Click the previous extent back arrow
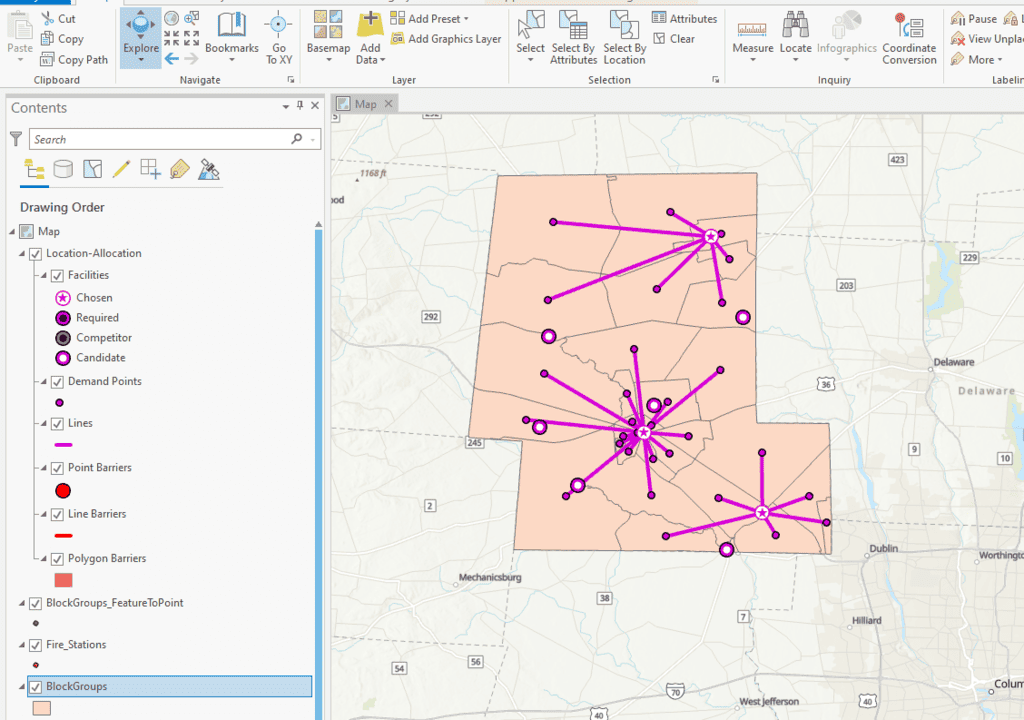Image resolution: width=1024 pixels, height=720 pixels. point(172,59)
